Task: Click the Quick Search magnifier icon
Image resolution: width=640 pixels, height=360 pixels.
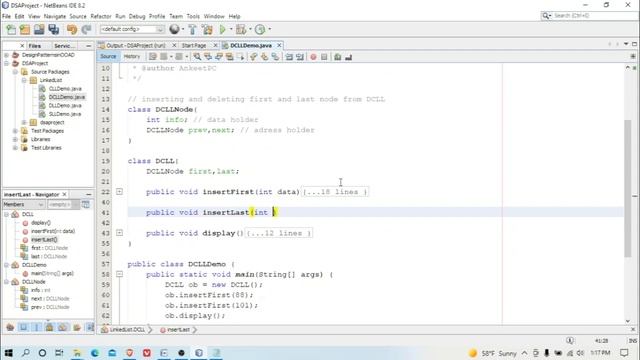Action: (x=547, y=16)
